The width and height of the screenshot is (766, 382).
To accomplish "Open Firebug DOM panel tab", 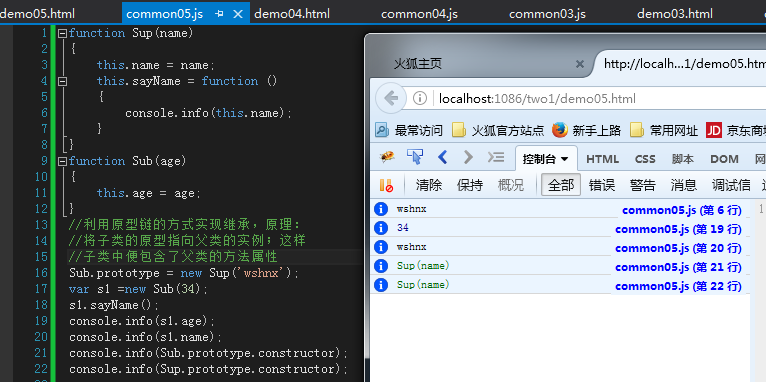I will pyautogui.click(x=724, y=159).
